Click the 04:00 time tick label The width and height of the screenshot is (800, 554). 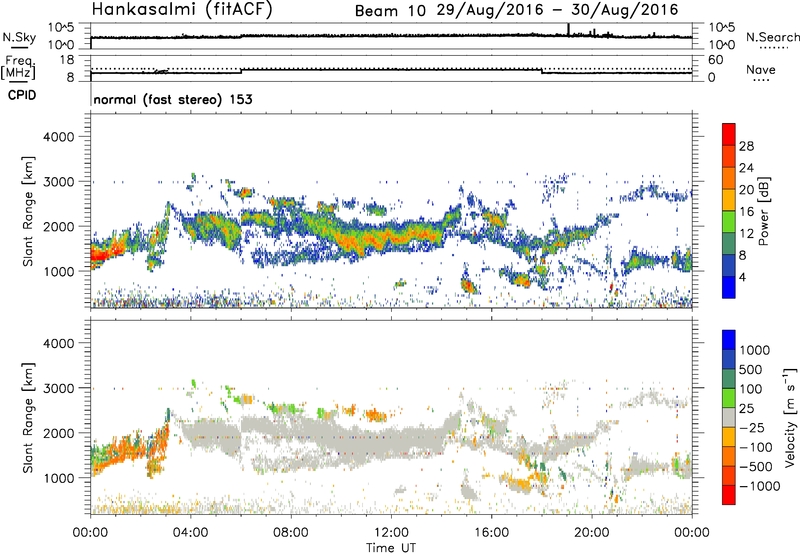coord(191,533)
